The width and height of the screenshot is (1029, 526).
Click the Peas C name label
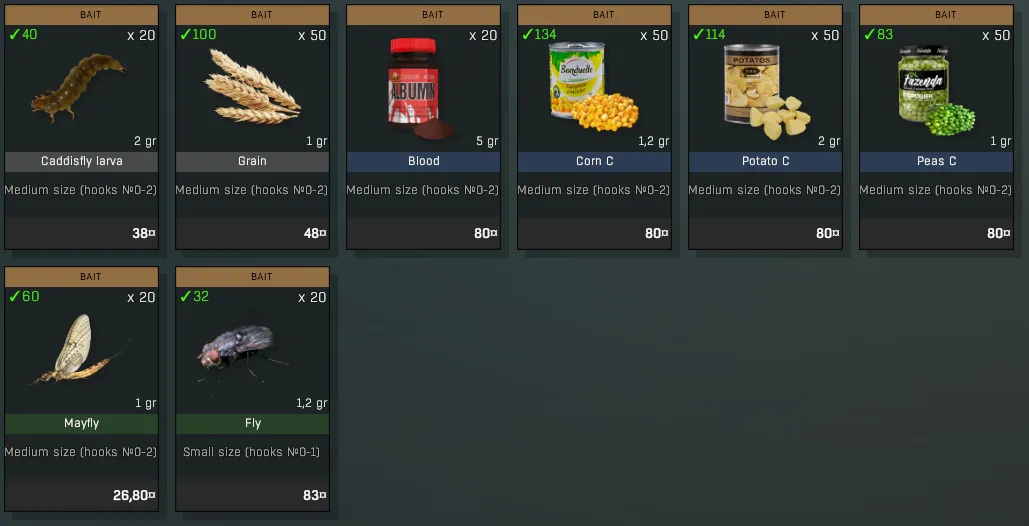[936, 161]
